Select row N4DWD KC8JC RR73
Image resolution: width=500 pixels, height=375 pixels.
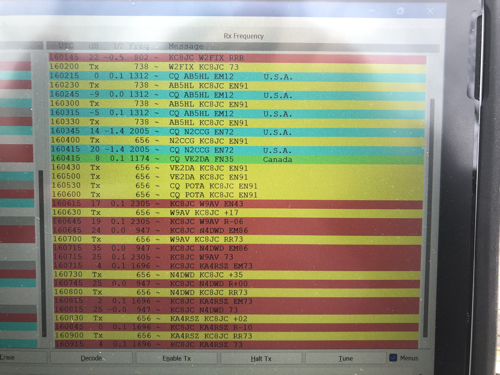[x=237, y=292]
